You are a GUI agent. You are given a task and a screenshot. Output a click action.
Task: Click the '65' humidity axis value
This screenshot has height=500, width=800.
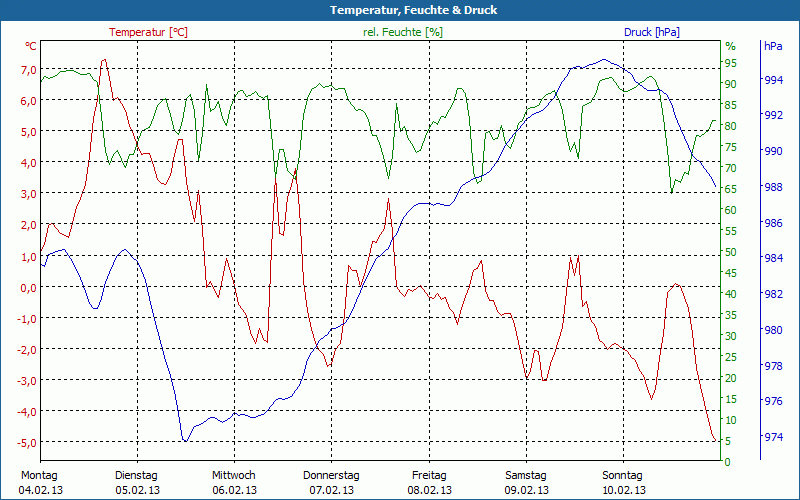pos(731,189)
